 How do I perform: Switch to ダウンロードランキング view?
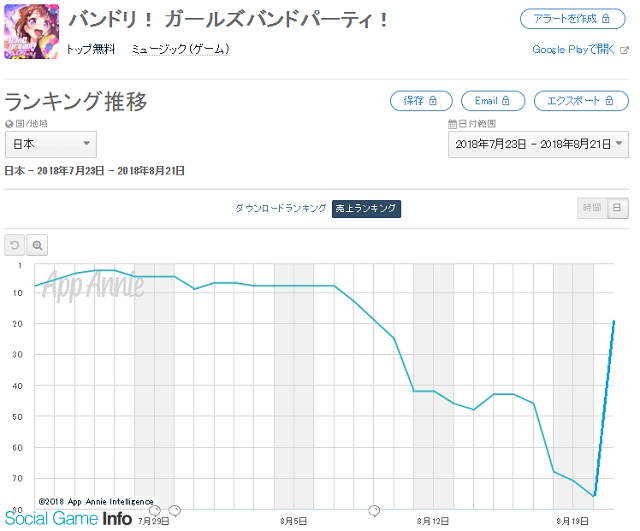(280, 209)
